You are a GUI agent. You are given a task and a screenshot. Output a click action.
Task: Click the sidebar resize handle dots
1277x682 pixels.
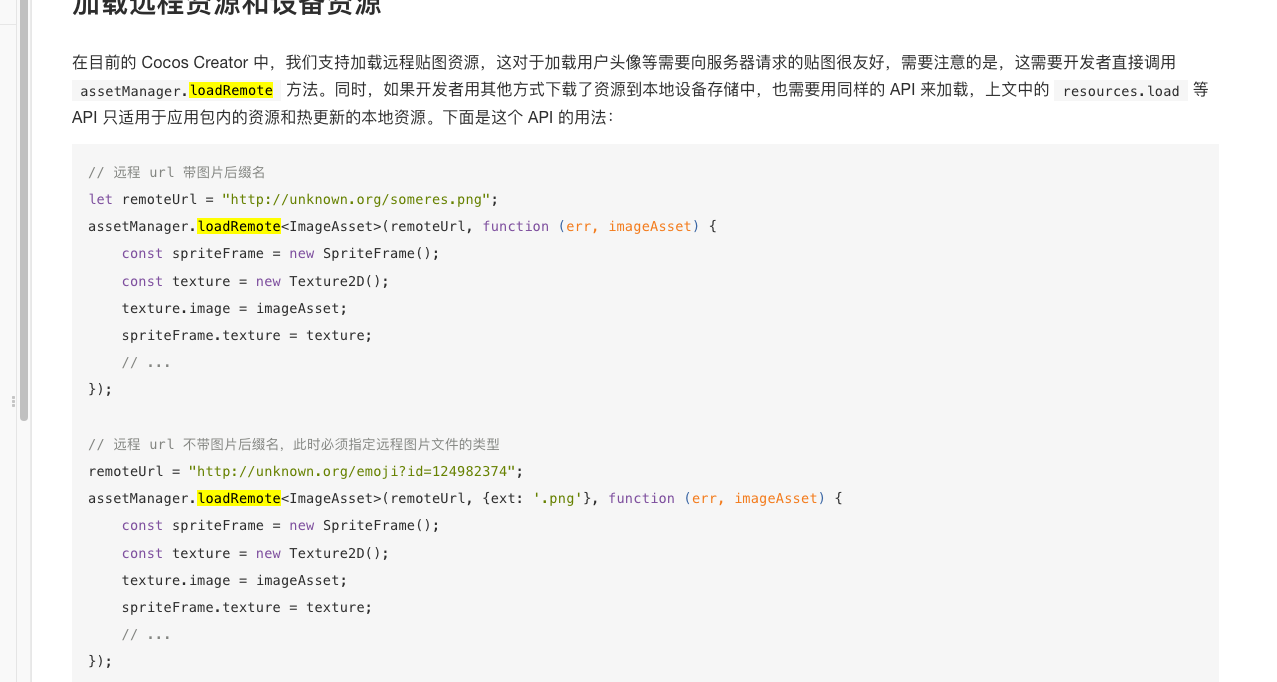pos(13,401)
